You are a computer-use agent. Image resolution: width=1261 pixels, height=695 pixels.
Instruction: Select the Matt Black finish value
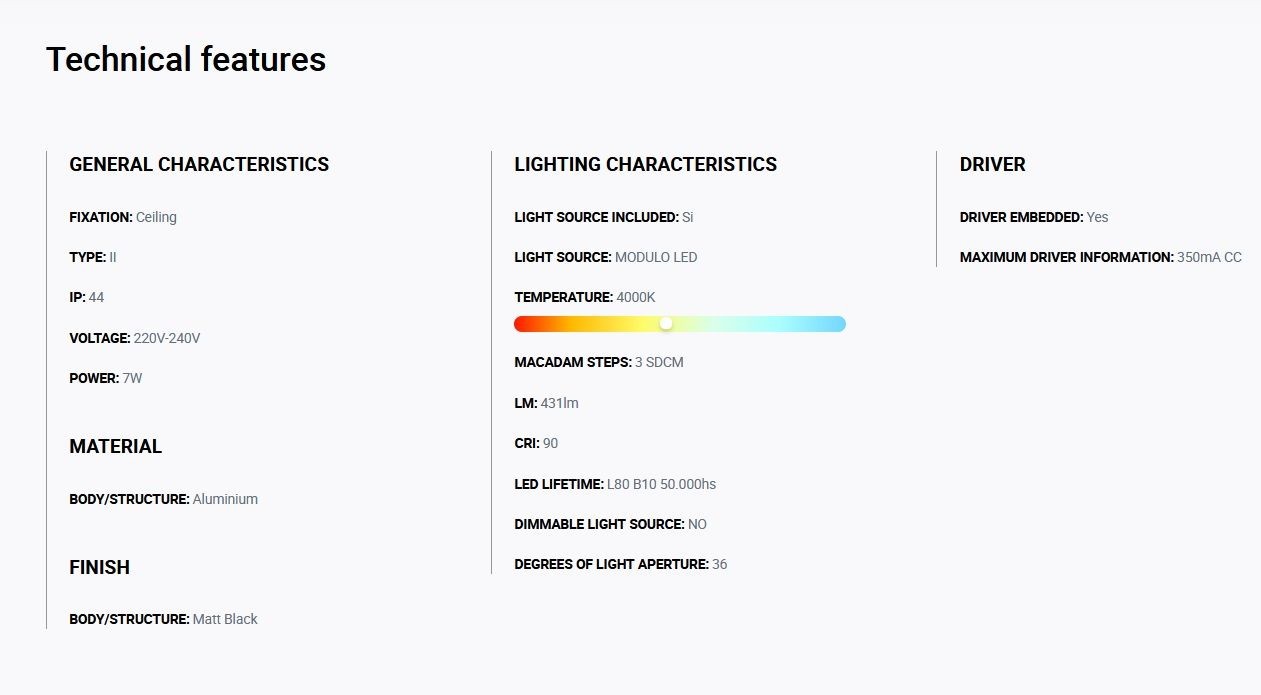tap(225, 619)
